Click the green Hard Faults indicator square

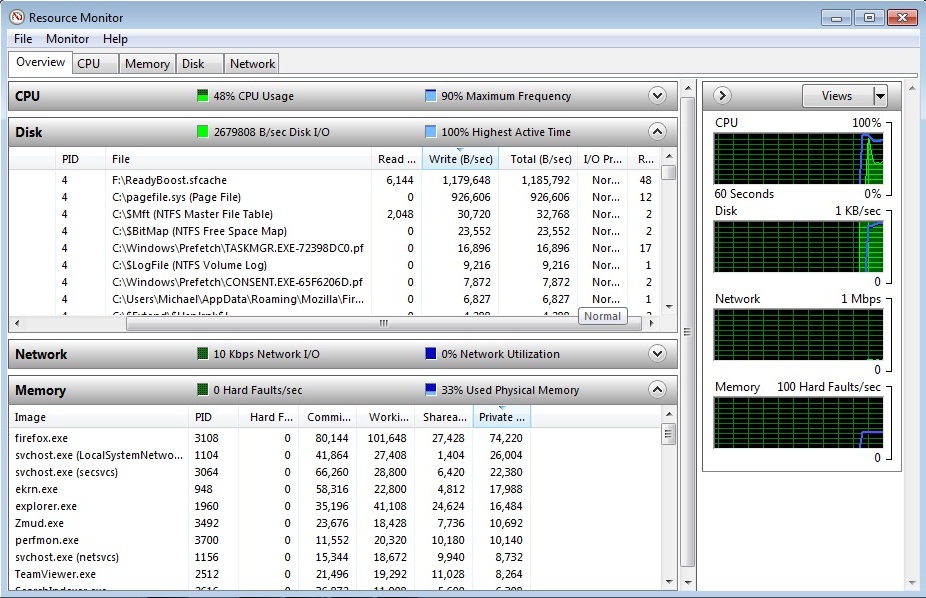coord(203,390)
